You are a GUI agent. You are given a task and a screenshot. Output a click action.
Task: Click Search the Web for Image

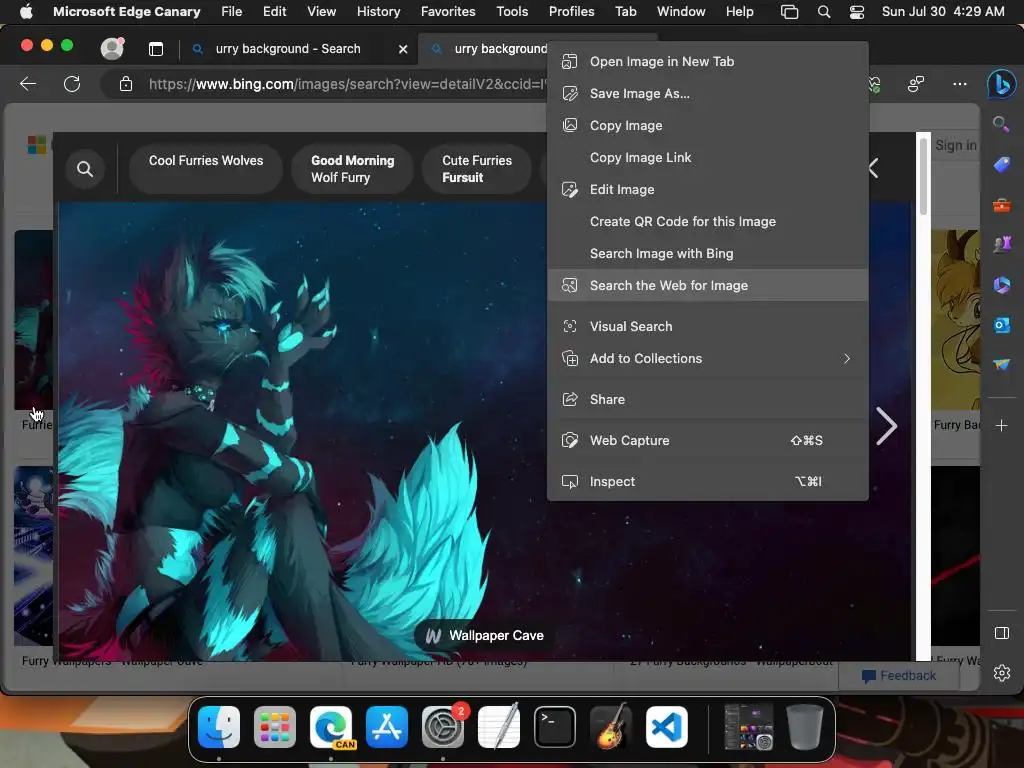point(707,285)
